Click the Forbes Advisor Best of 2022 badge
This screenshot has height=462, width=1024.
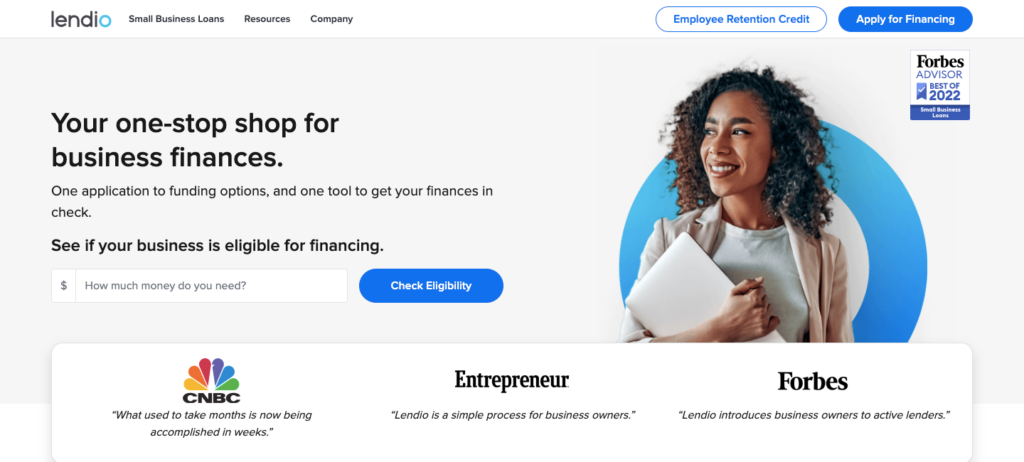[940, 85]
